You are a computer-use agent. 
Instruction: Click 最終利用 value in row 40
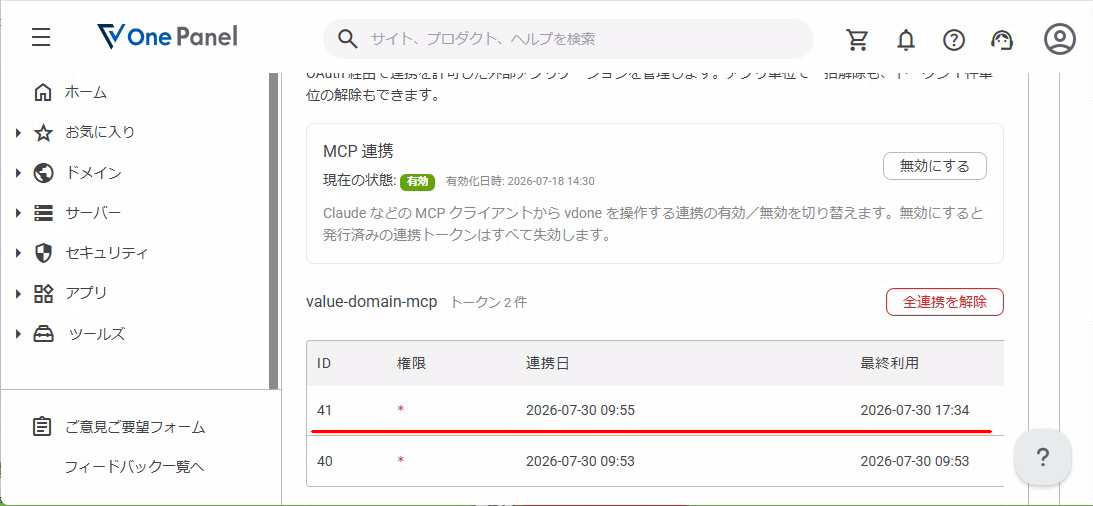915,461
